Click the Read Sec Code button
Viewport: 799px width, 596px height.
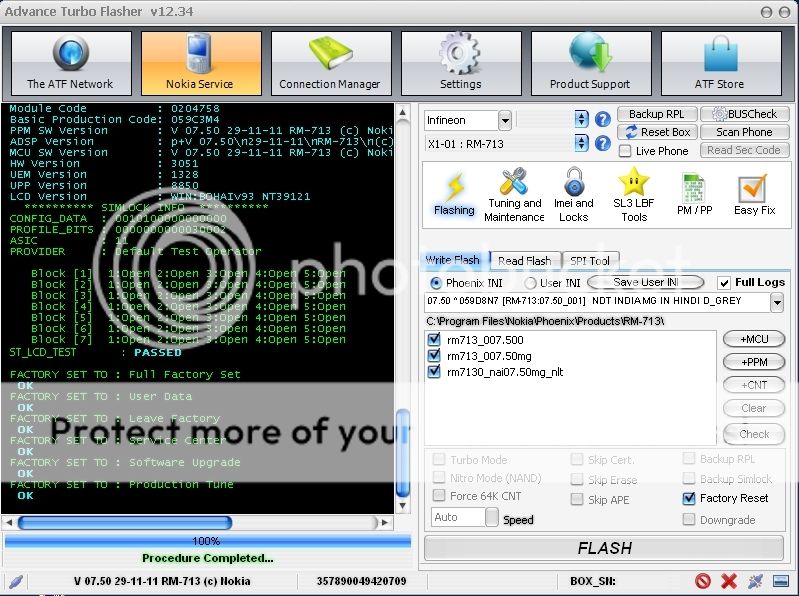pyautogui.click(x=744, y=150)
